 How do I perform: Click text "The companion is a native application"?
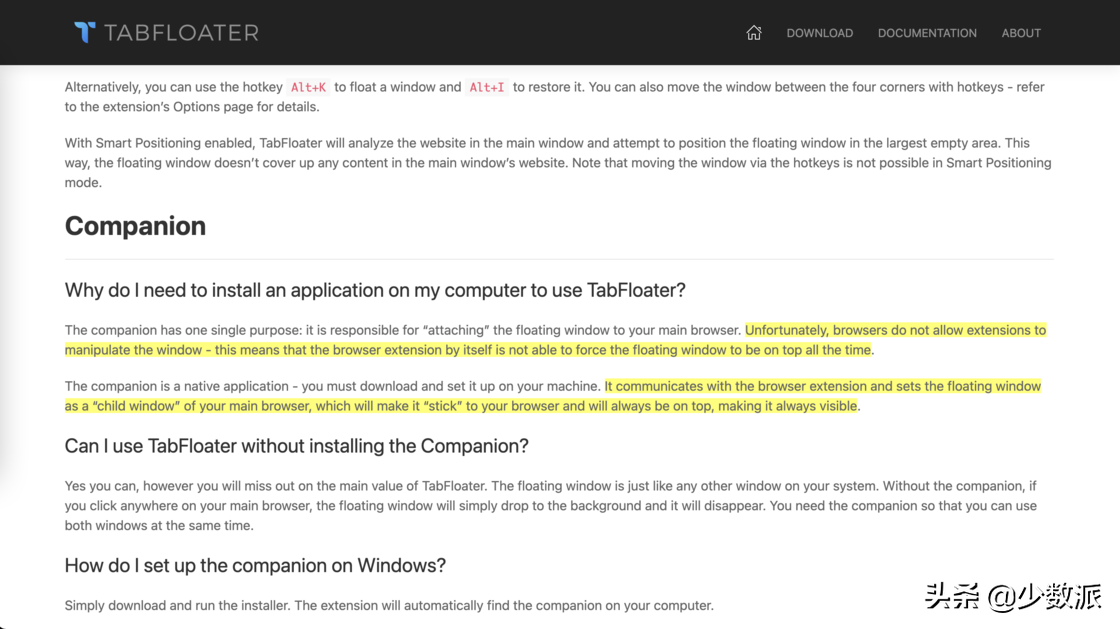pos(176,386)
